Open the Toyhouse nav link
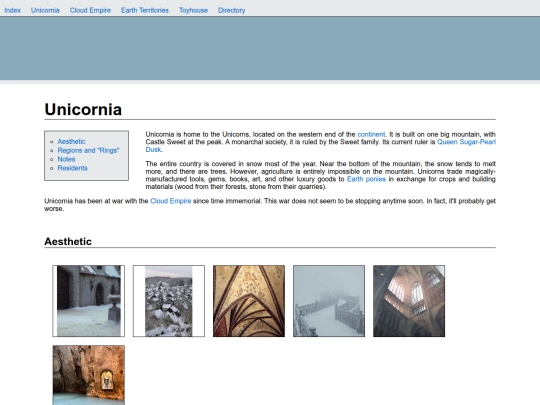The height and width of the screenshot is (405, 540). tap(193, 10)
